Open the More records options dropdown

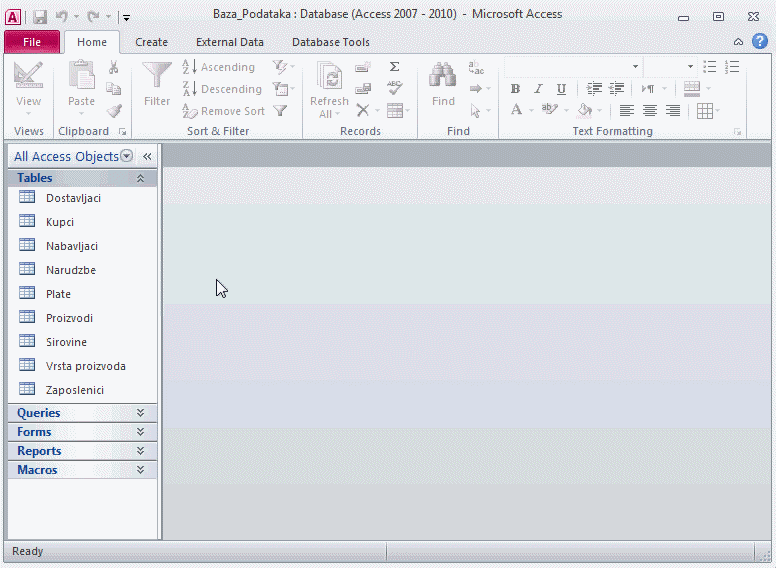398,110
